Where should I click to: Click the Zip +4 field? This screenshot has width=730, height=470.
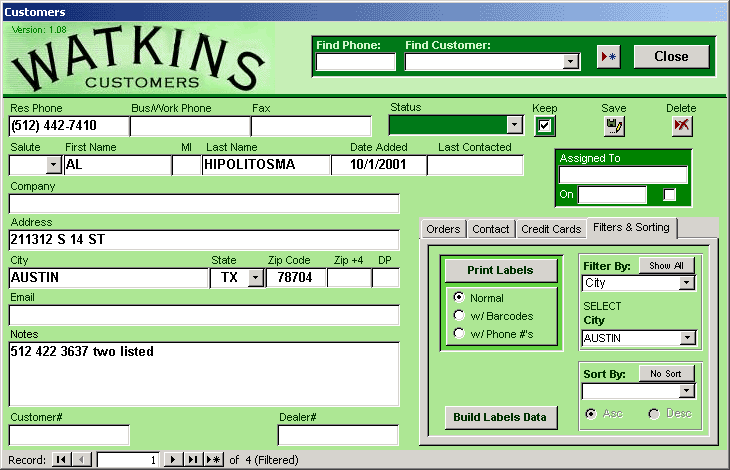(x=349, y=278)
